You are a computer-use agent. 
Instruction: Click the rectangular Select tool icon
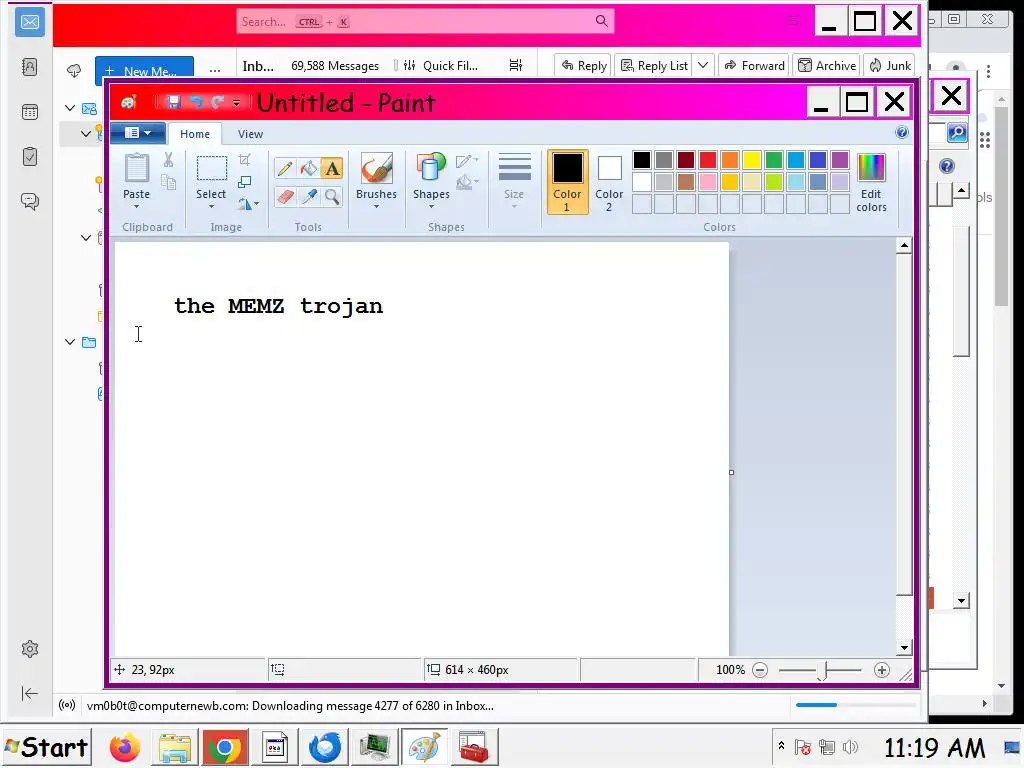(x=212, y=168)
